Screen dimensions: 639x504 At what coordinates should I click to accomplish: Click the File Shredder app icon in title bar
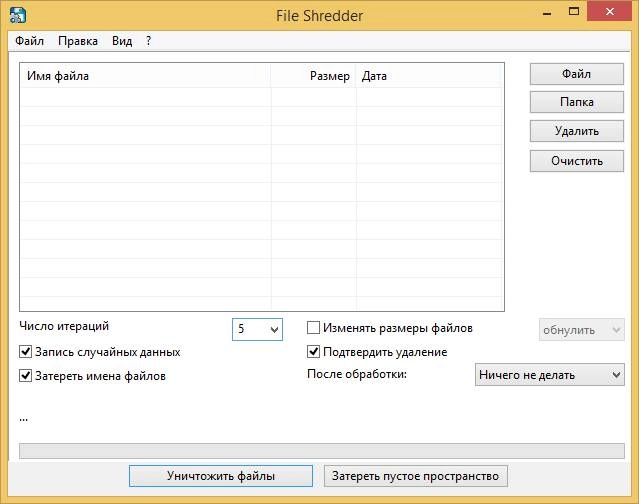coord(18,15)
